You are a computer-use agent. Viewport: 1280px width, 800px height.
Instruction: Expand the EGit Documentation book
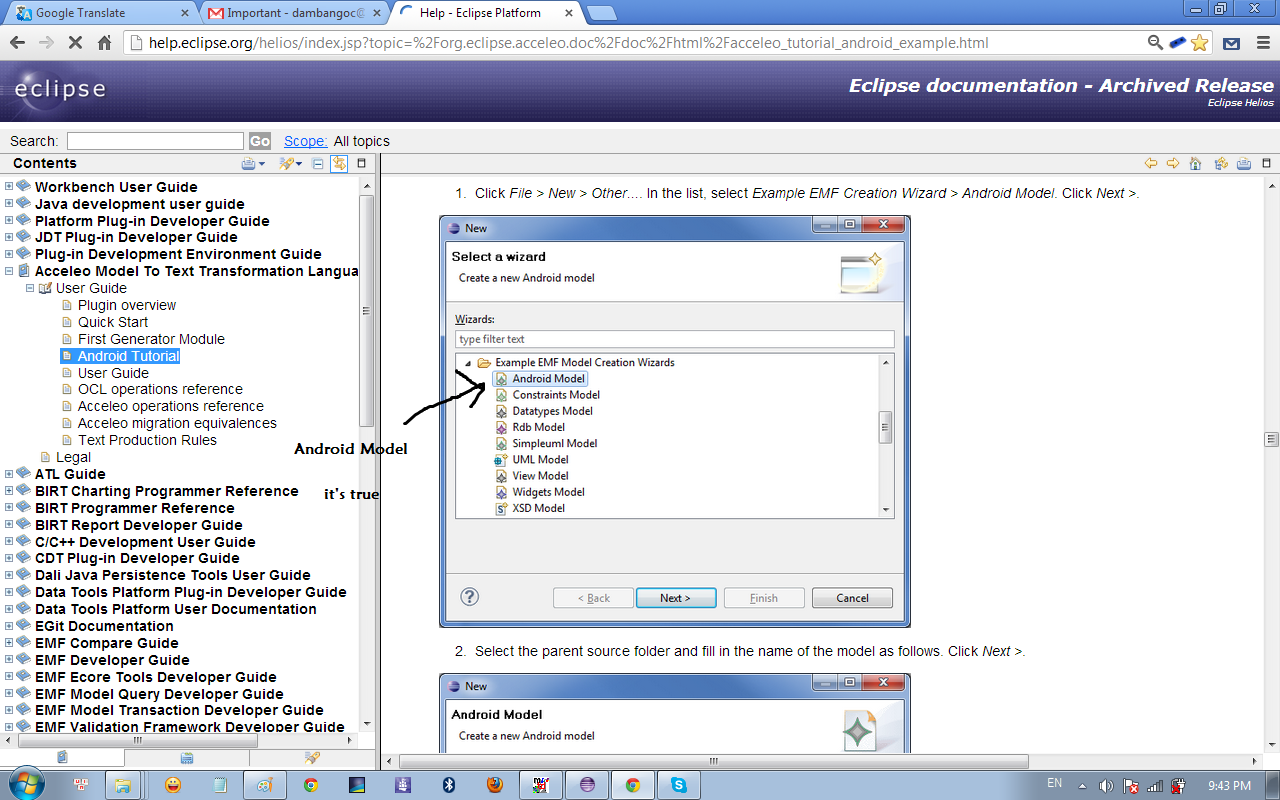tap(9, 625)
